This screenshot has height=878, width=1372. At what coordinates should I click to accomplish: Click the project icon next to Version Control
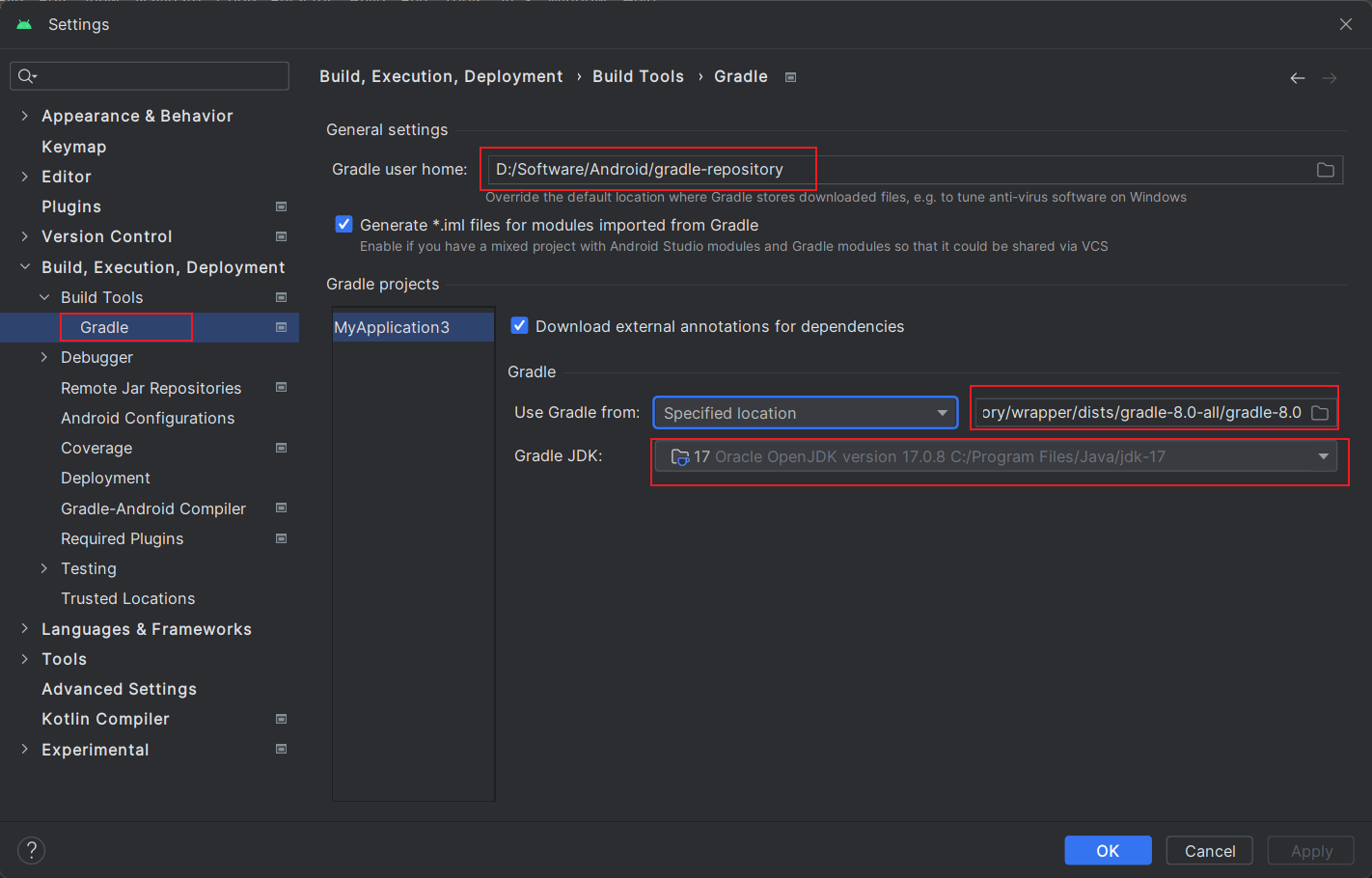pos(282,236)
